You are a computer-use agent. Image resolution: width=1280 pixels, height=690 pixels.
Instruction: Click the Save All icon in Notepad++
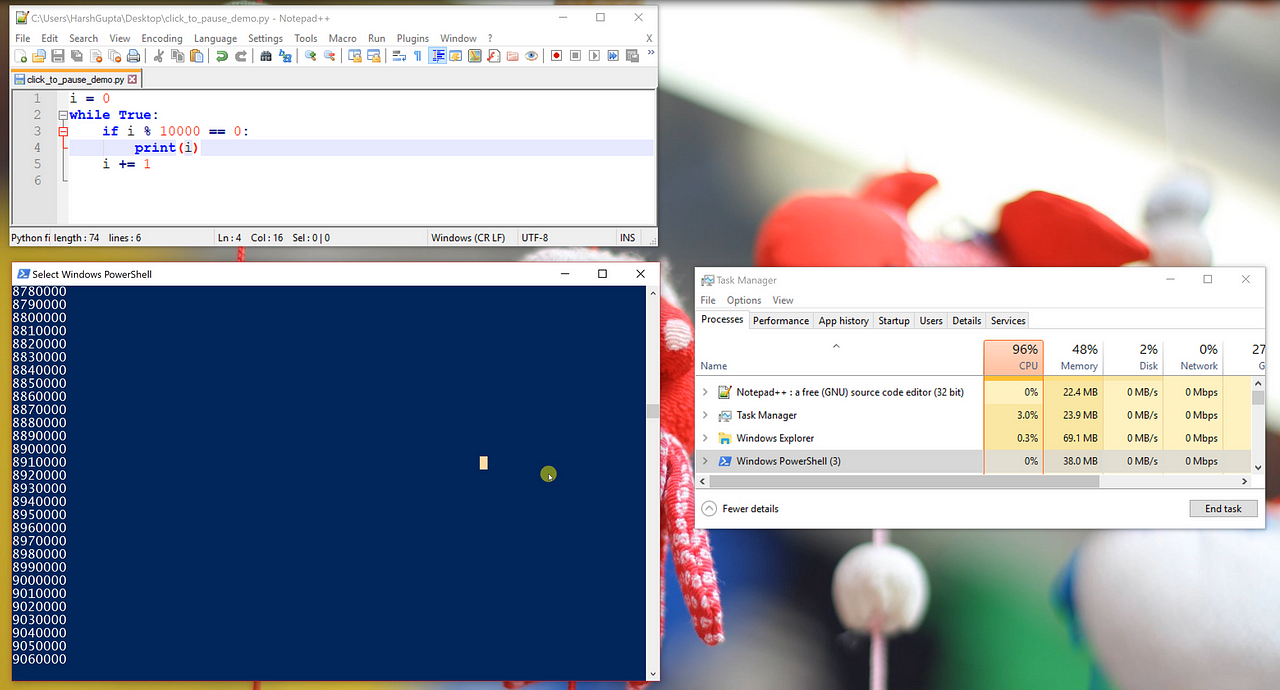tap(76, 56)
